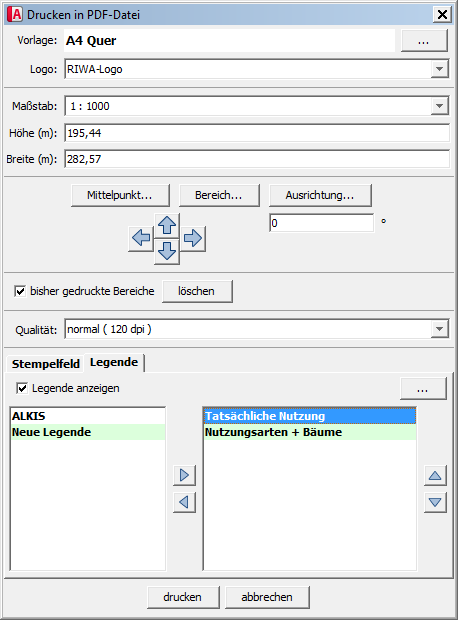Click the abbrechen button
This screenshot has width=458, height=620.
(x=267, y=597)
